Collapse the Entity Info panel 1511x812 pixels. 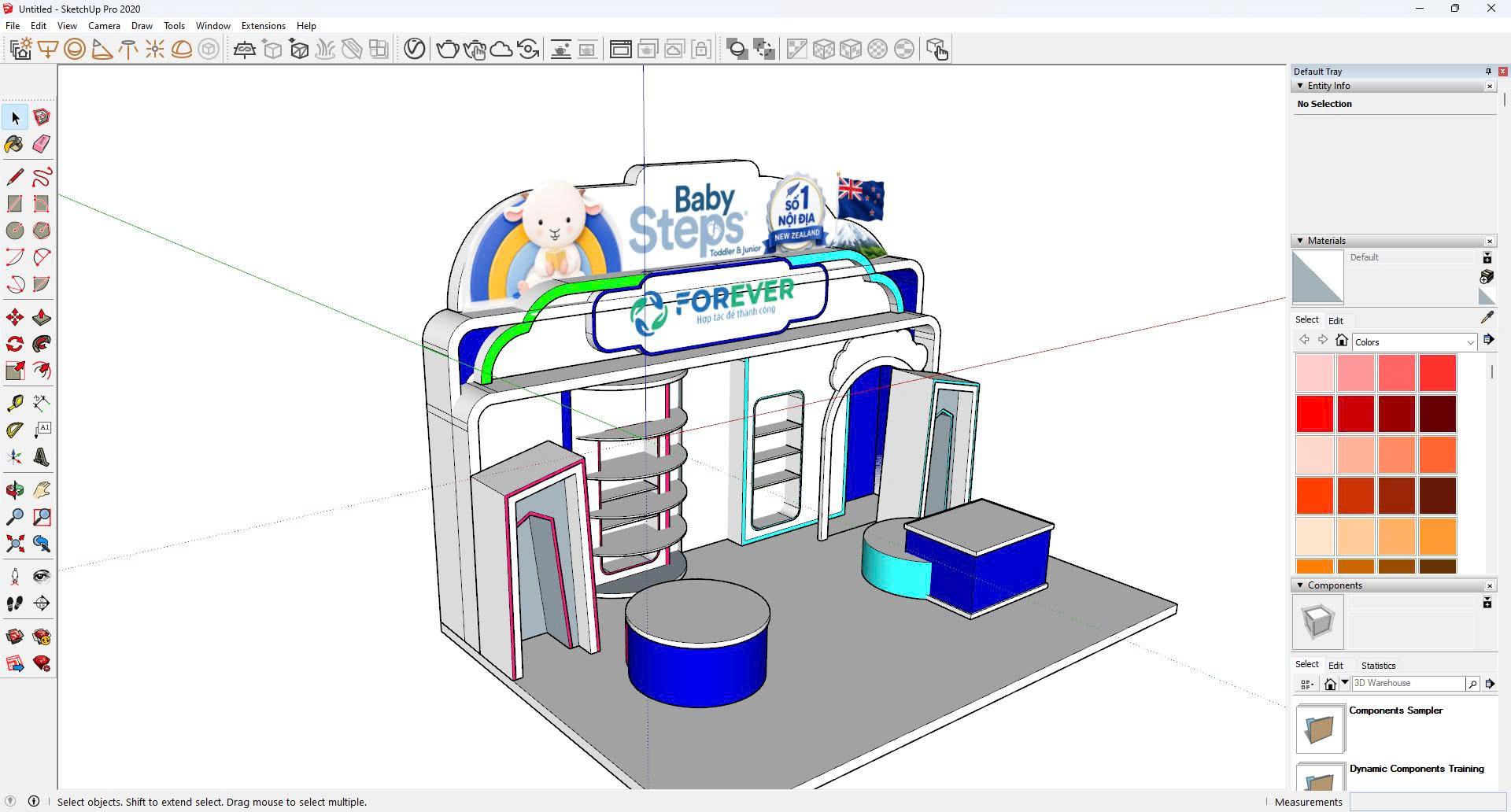1300,86
